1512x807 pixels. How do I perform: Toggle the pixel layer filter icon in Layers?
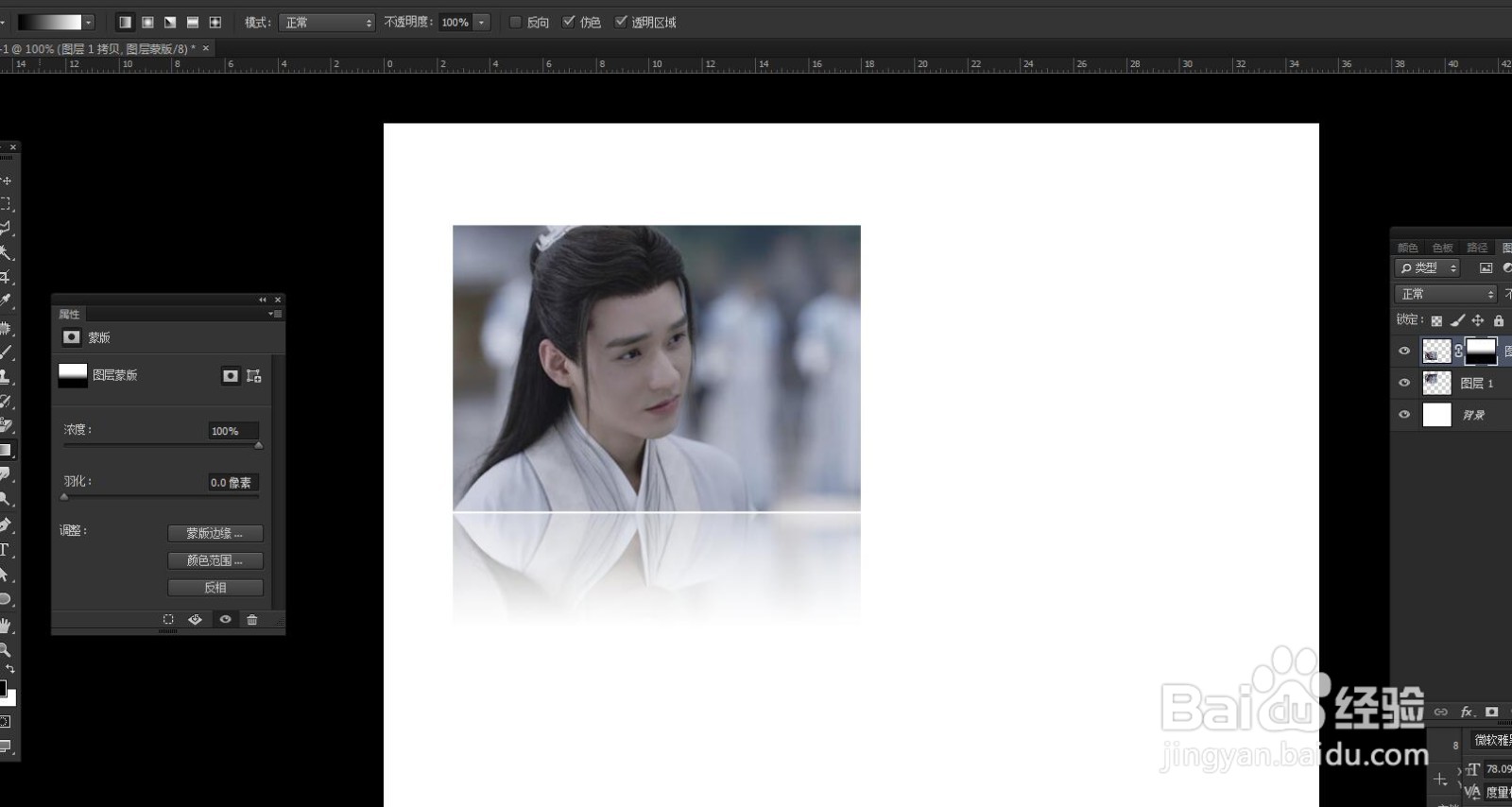pyautogui.click(x=1486, y=268)
